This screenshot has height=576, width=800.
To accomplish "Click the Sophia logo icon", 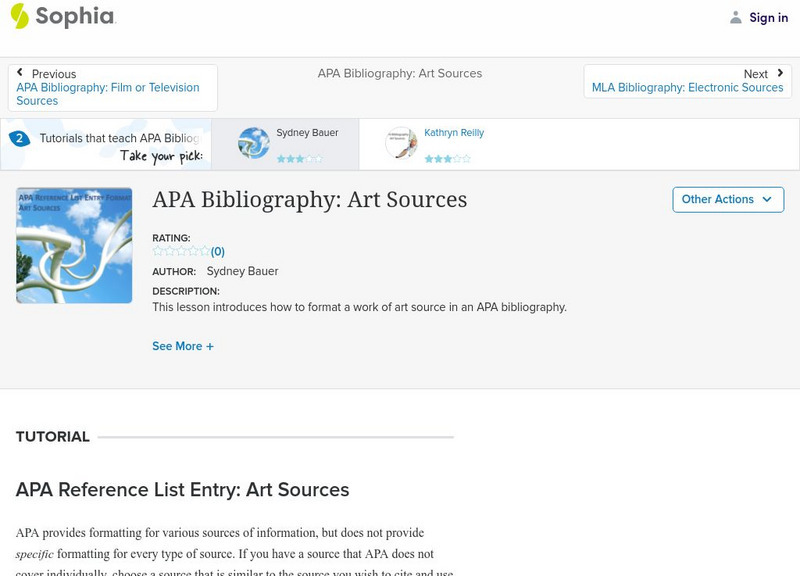I will coord(20,16).
